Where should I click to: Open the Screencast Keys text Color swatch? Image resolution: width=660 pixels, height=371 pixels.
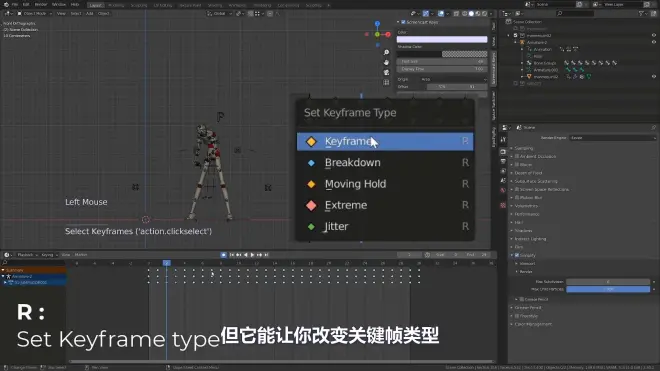pyautogui.click(x=442, y=39)
